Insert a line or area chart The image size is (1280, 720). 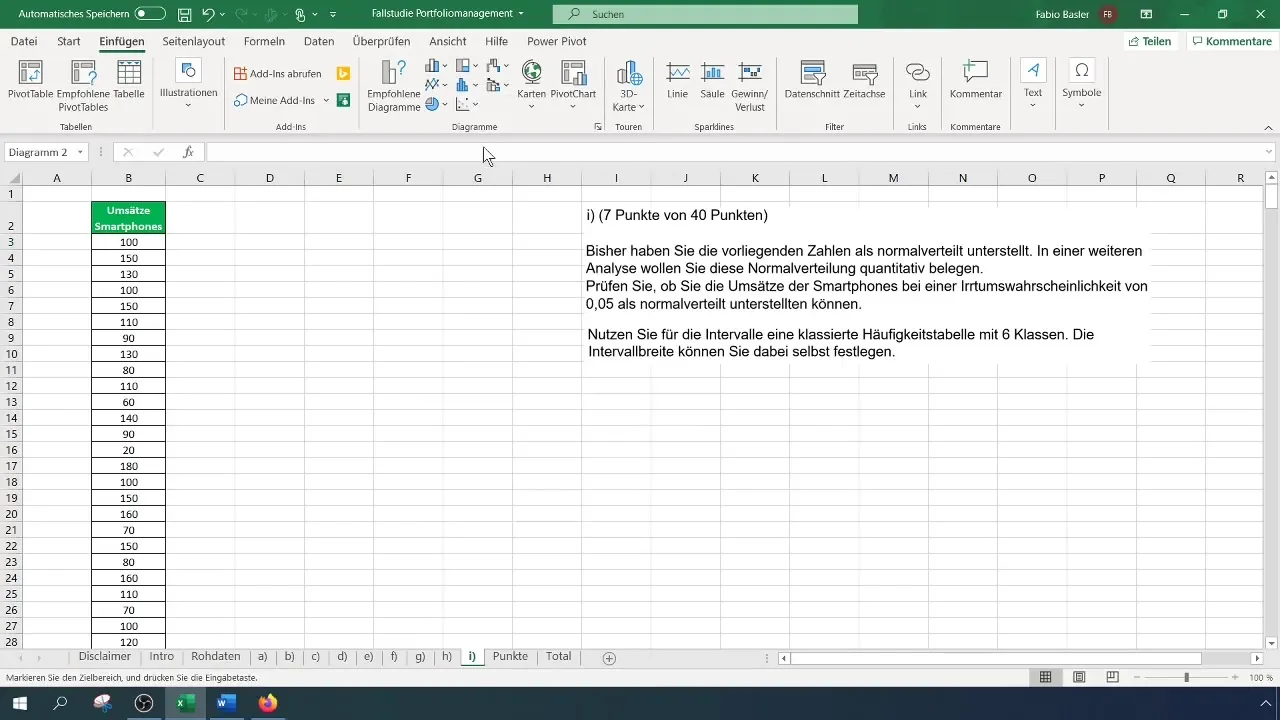437,85
